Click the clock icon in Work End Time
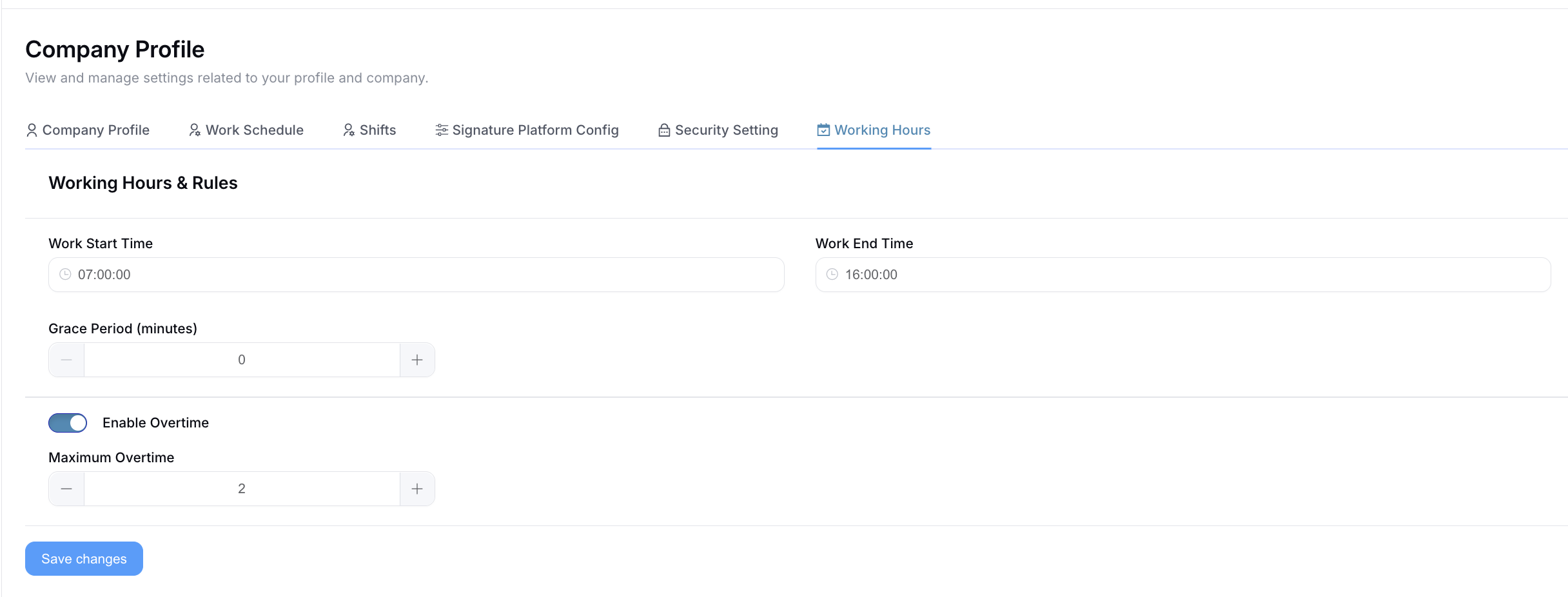This screenshot has height=597, width=1568. point(832,275)
